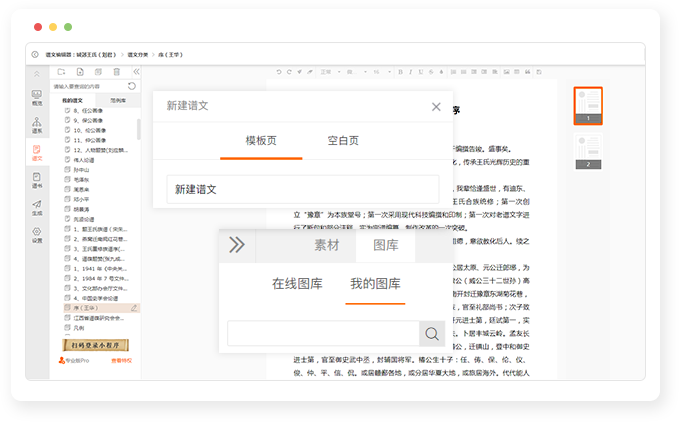Image resolution: width=679 pixels, height=422 pixels.
Task: Click the 查看特权 link
Action: coord(121,360)
